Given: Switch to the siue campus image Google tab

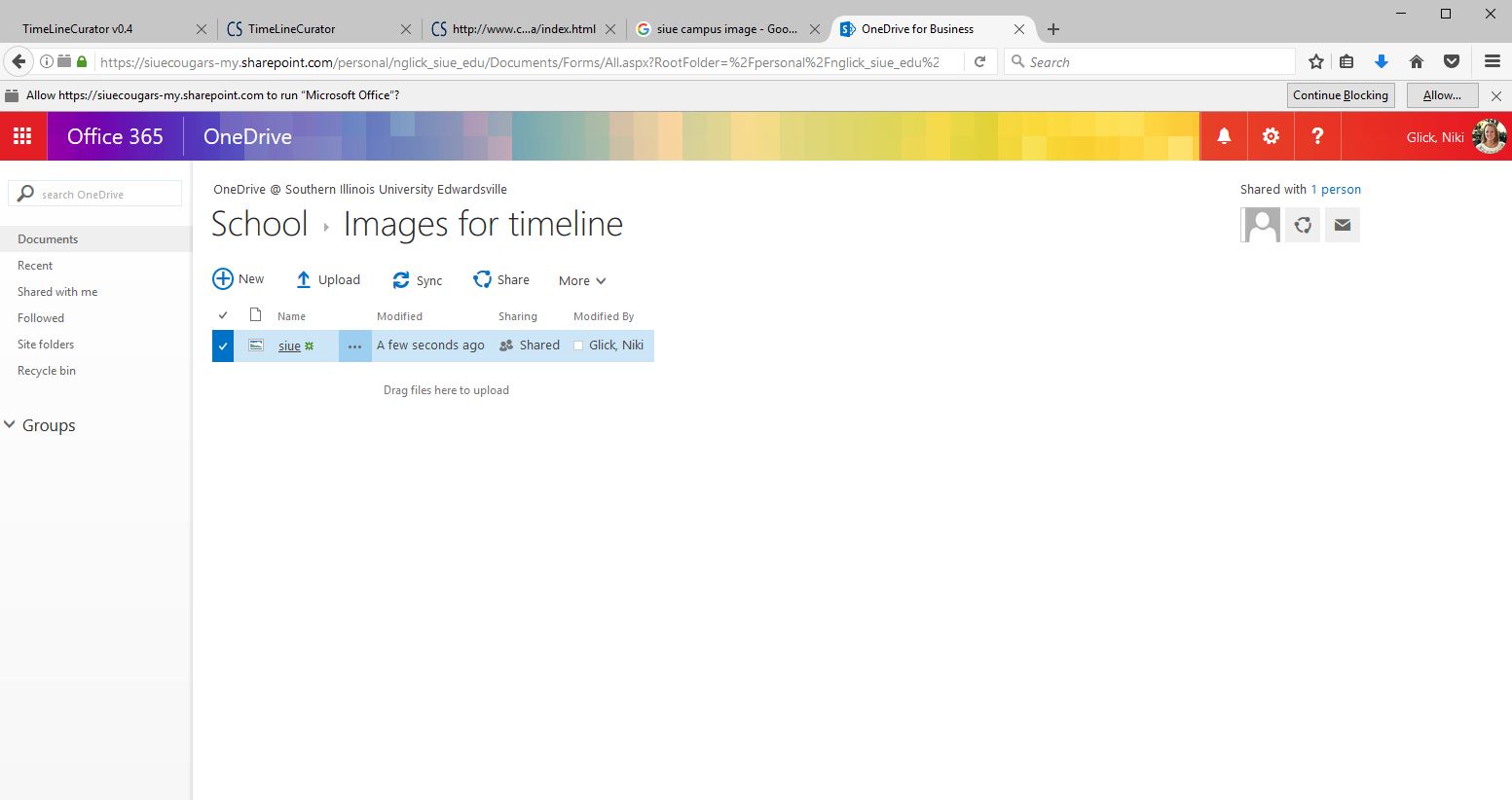Looking at the screenshot, I should [726, 29].
